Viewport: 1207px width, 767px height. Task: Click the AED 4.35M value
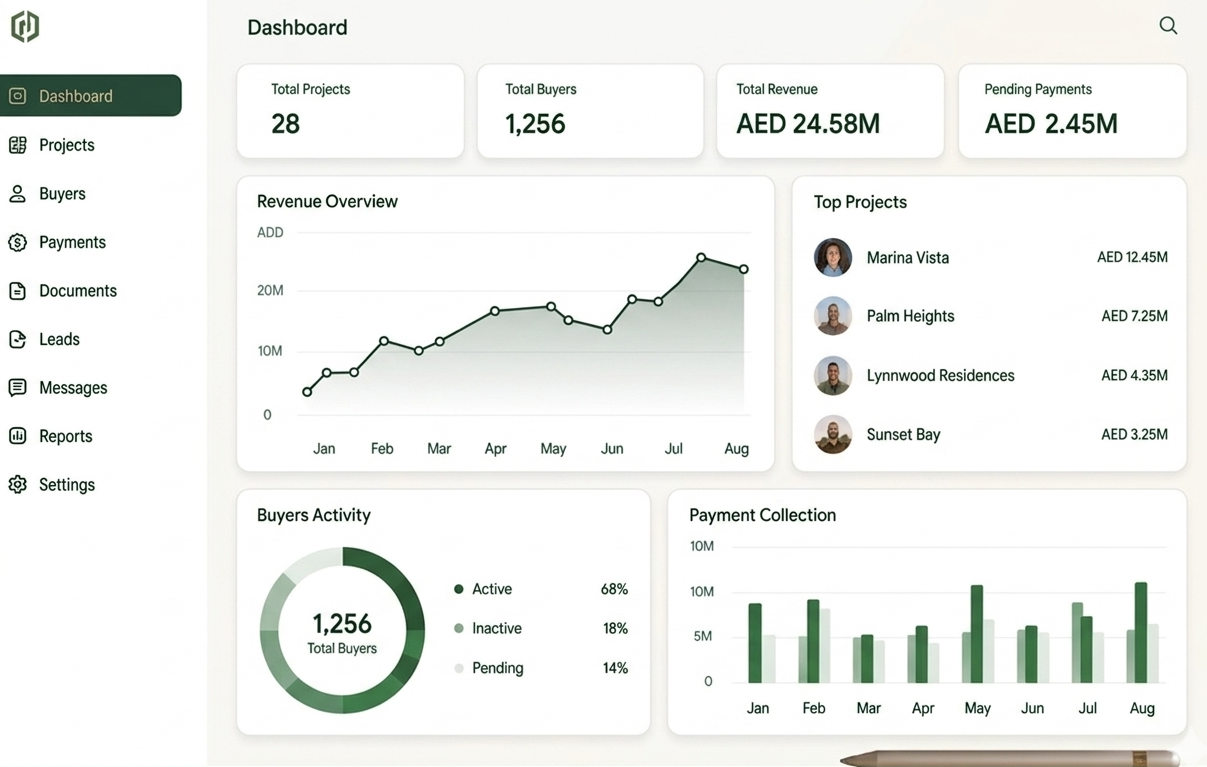pyautogui.click(x=1134, y=376)
